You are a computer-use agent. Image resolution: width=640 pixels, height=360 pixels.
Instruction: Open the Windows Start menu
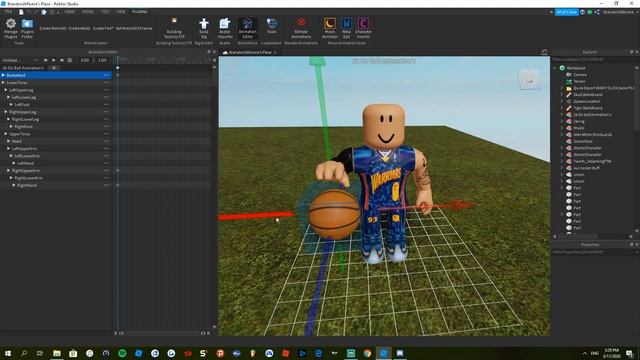pyautogui.click(x=8, y=353)
